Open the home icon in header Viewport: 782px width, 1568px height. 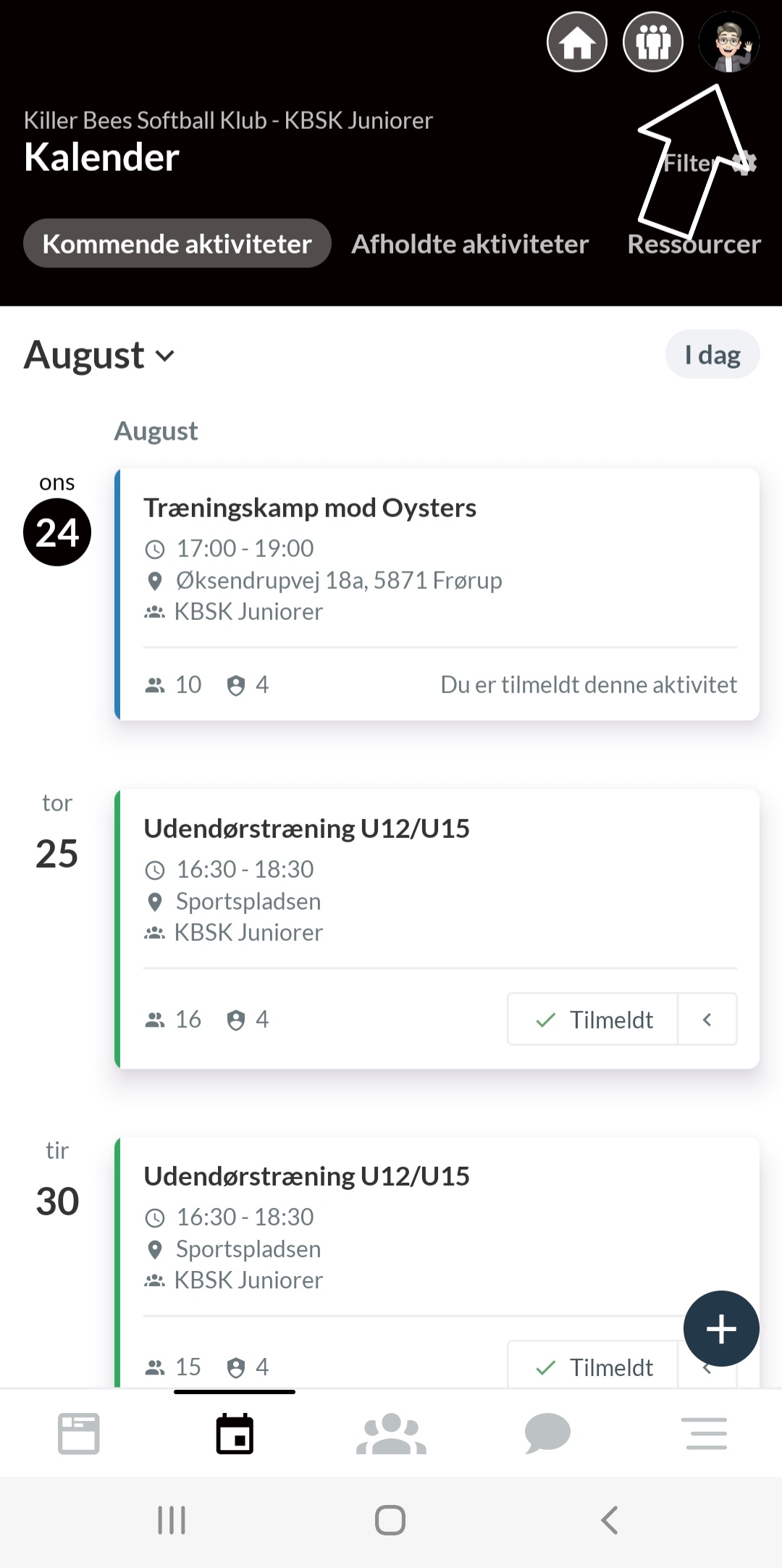click(x=576, y=42)
